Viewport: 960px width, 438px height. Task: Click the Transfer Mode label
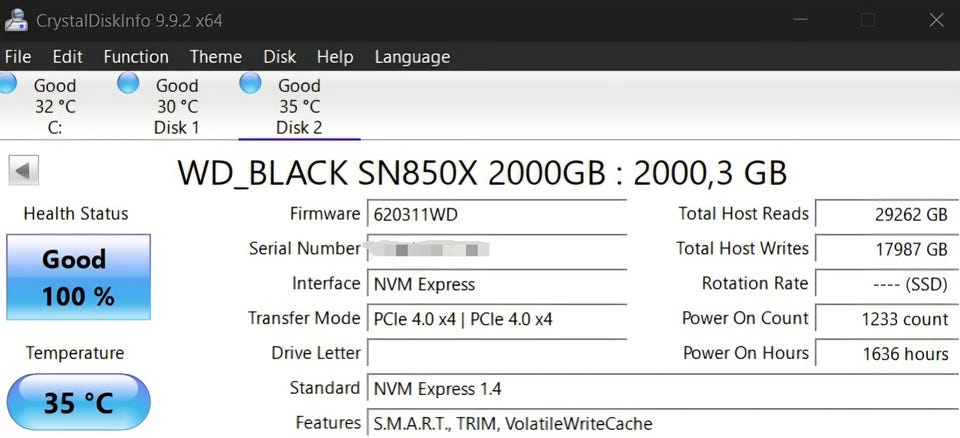point(304,318)
